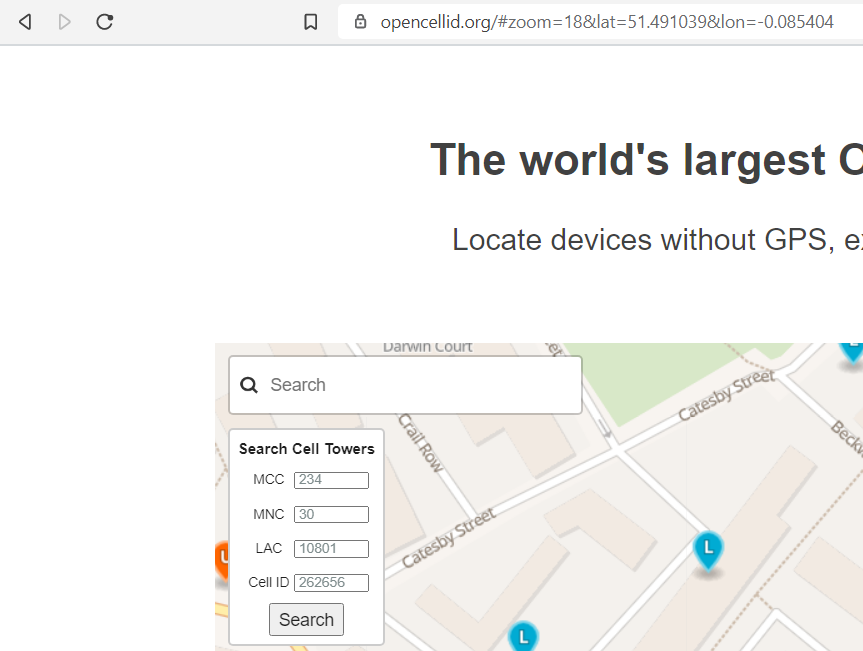Reload the page with the refresh icon
Viewport: 863px width, 651px height.
point(105,22)
